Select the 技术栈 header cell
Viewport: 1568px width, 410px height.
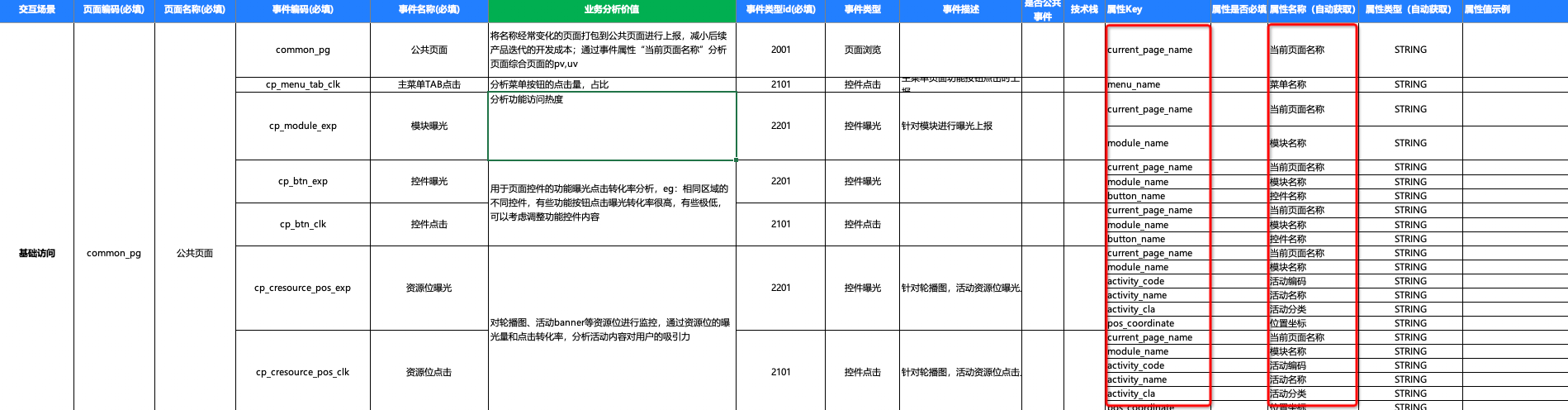(1084, 10)
